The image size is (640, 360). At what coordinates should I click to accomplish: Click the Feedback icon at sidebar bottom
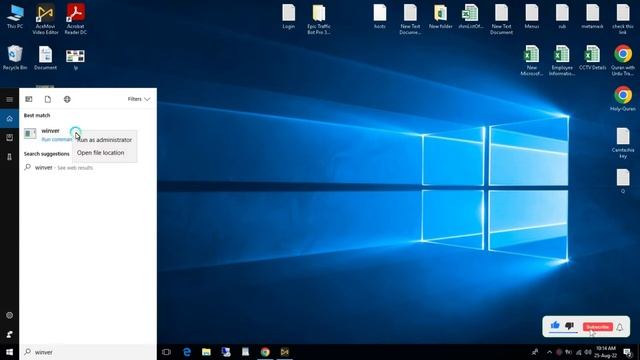[9, 334]
